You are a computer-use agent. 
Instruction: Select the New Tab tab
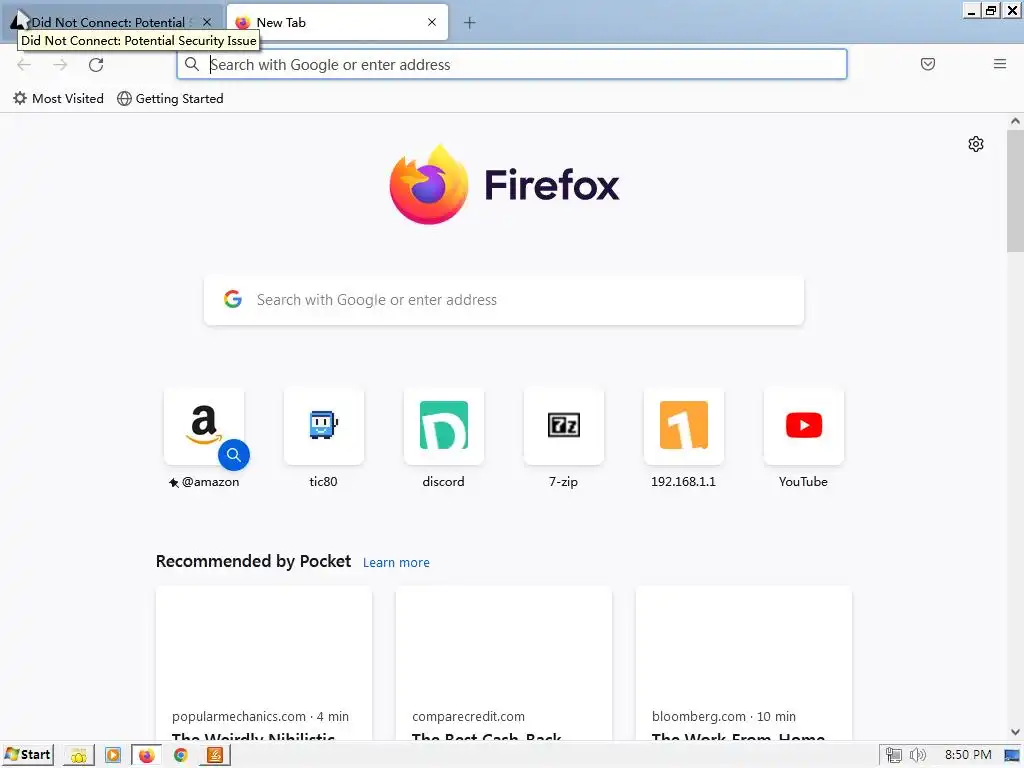(x=336, y=22)
